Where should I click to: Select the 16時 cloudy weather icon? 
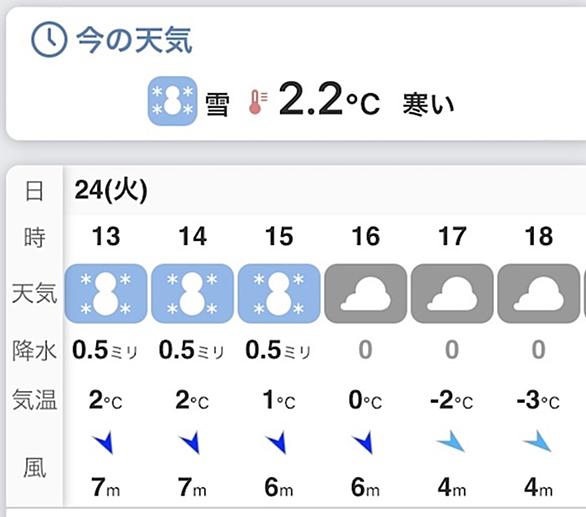(x=366, y=293)
